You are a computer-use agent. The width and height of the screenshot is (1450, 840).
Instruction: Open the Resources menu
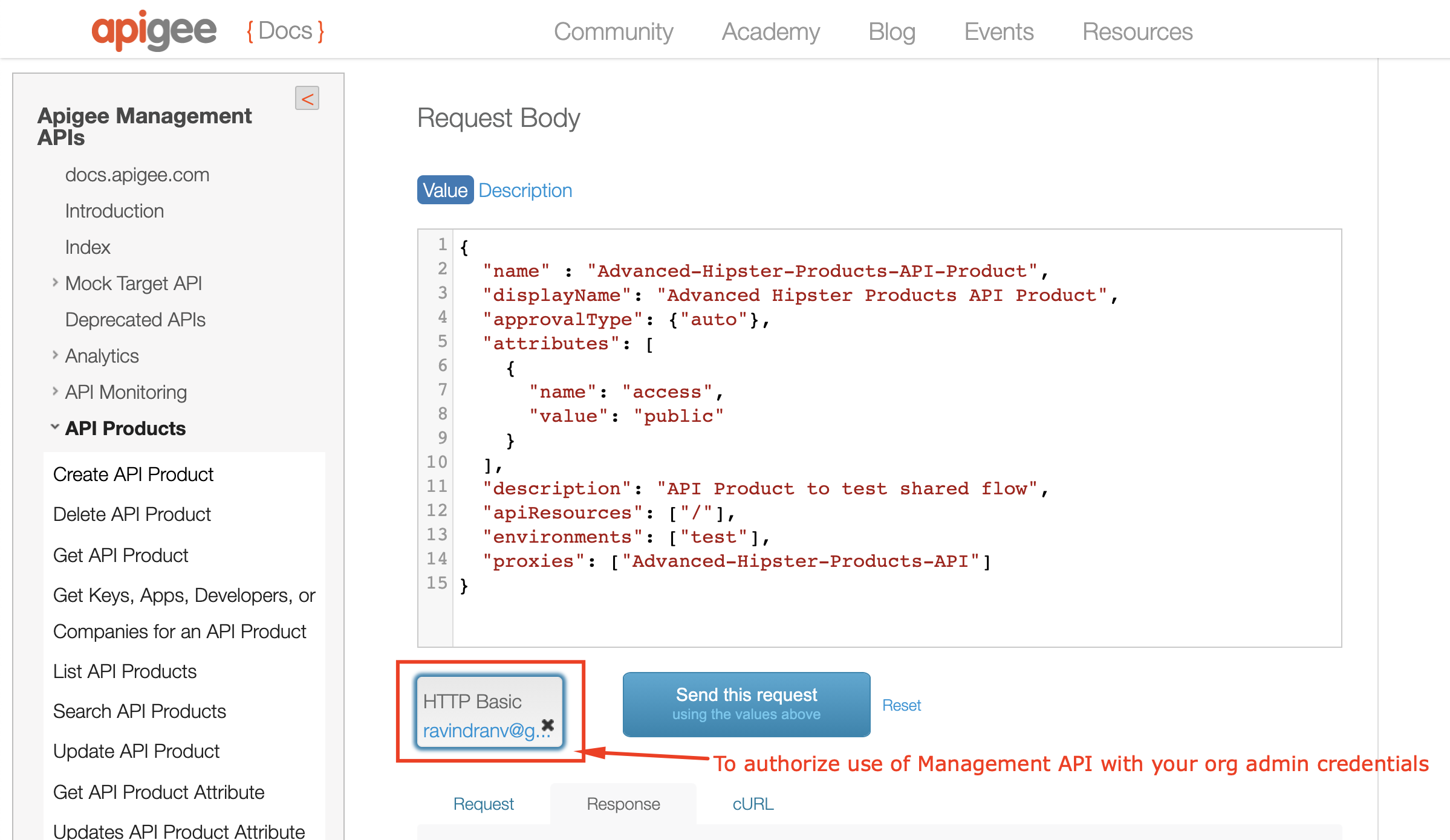point(1137,31)
